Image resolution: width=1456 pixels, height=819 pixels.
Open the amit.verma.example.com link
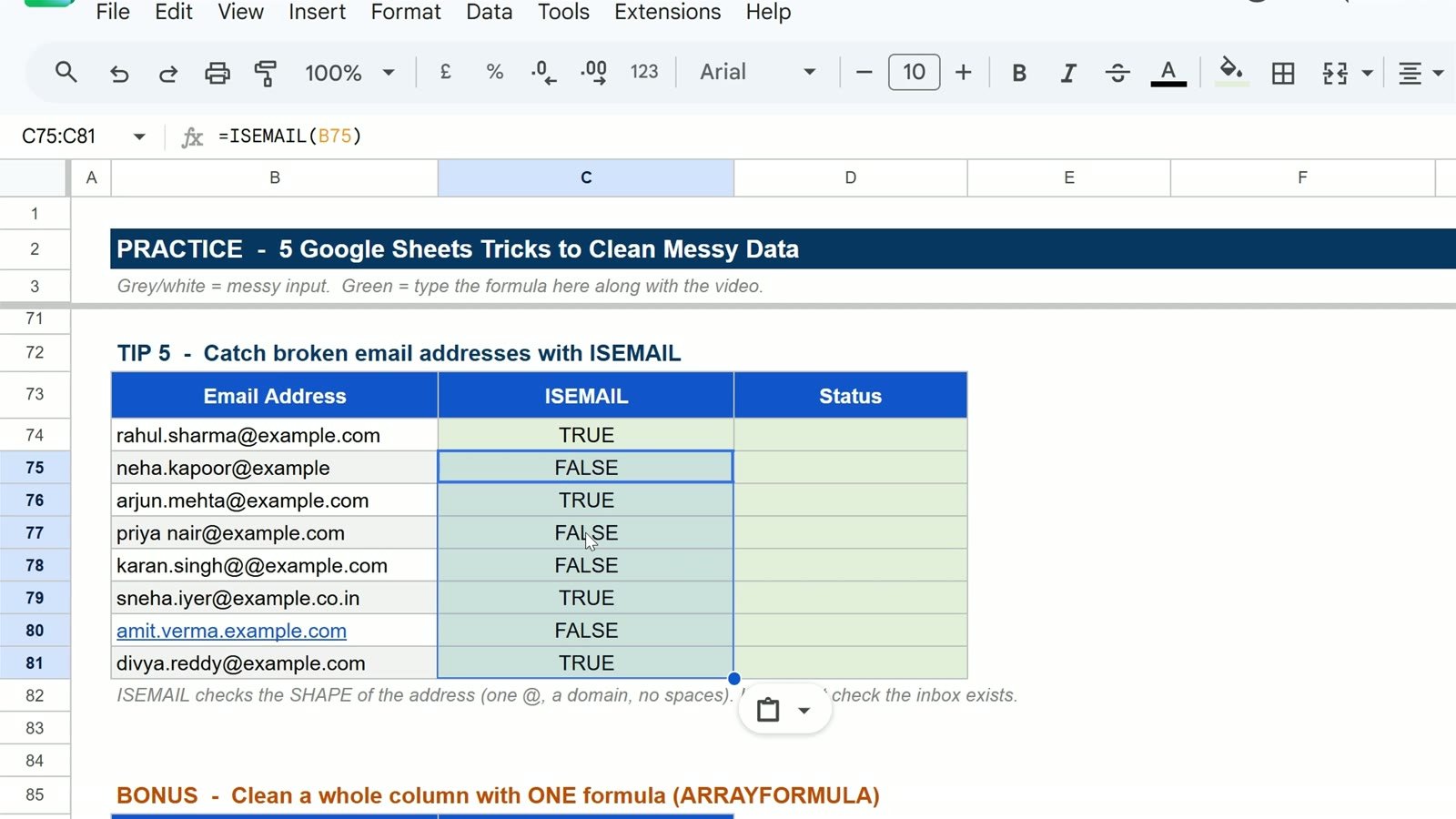click(x=231, y=631)
